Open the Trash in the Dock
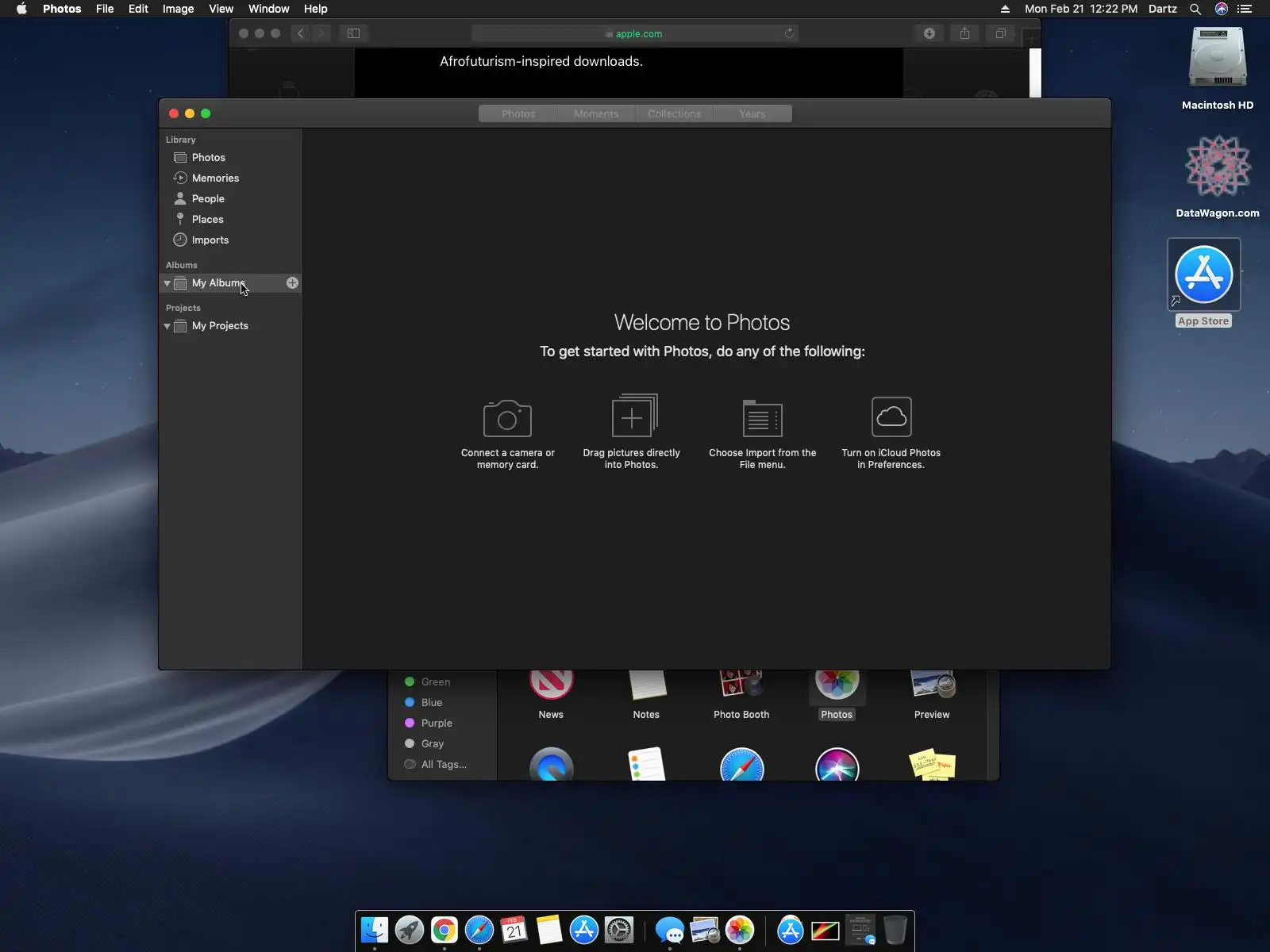The height and width of the screenshot is (952, 1270). pos(895,930)
